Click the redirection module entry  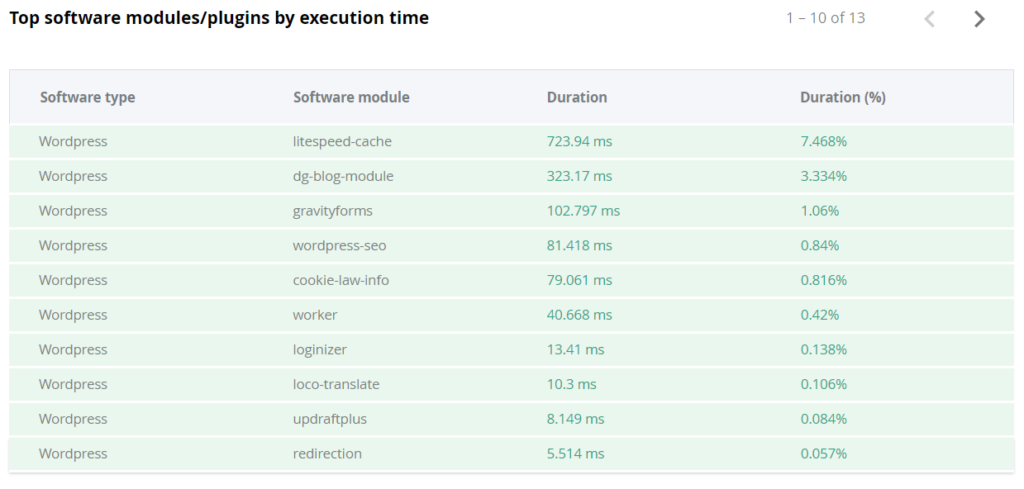tap(327, 454)
